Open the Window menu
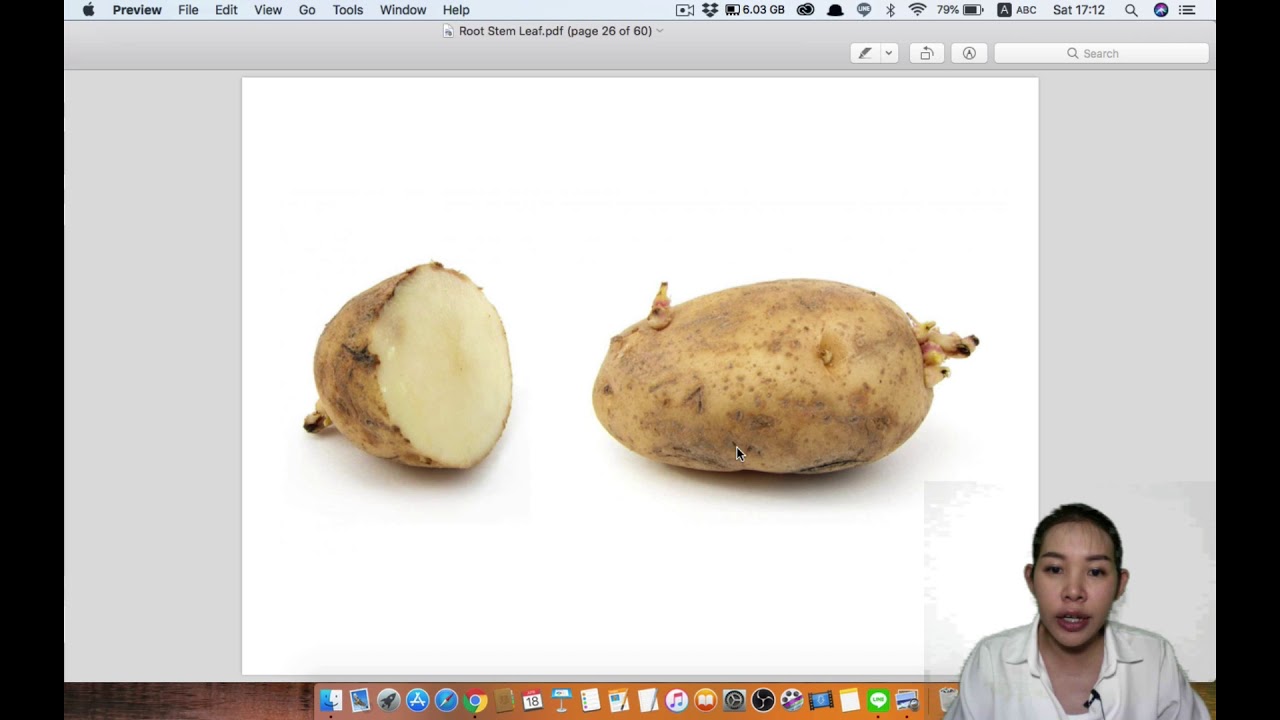1280x720 pixels. (x=403, y=10)
